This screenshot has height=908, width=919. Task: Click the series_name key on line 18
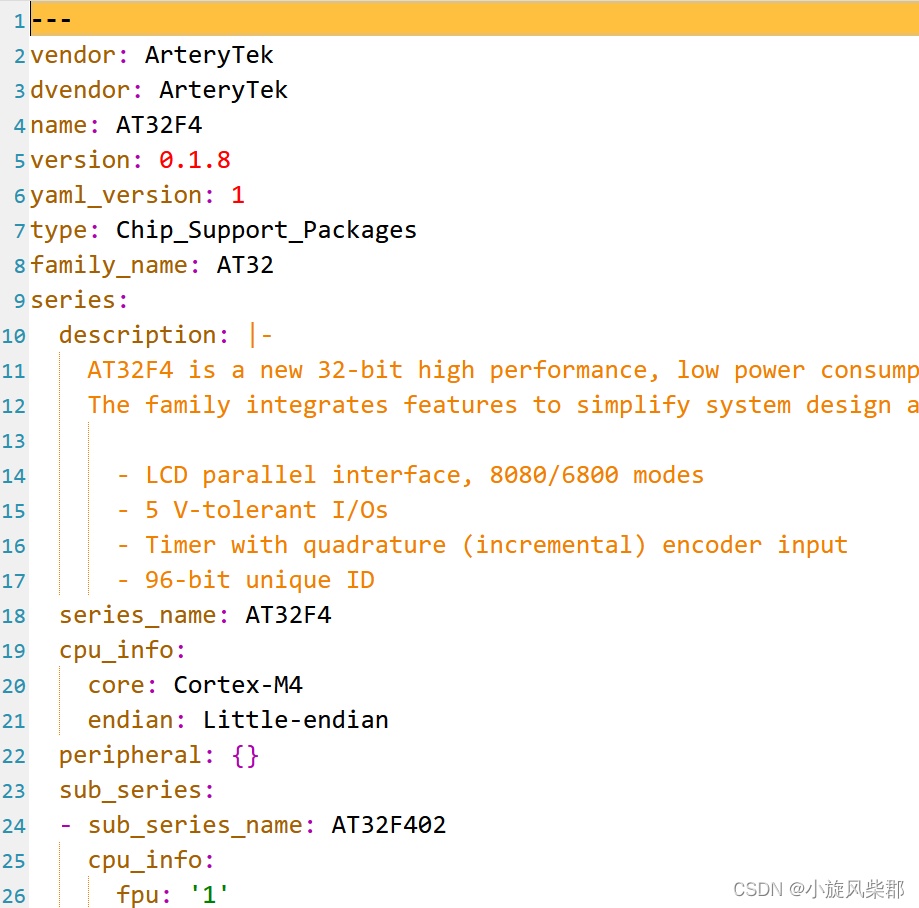[138, 615]
